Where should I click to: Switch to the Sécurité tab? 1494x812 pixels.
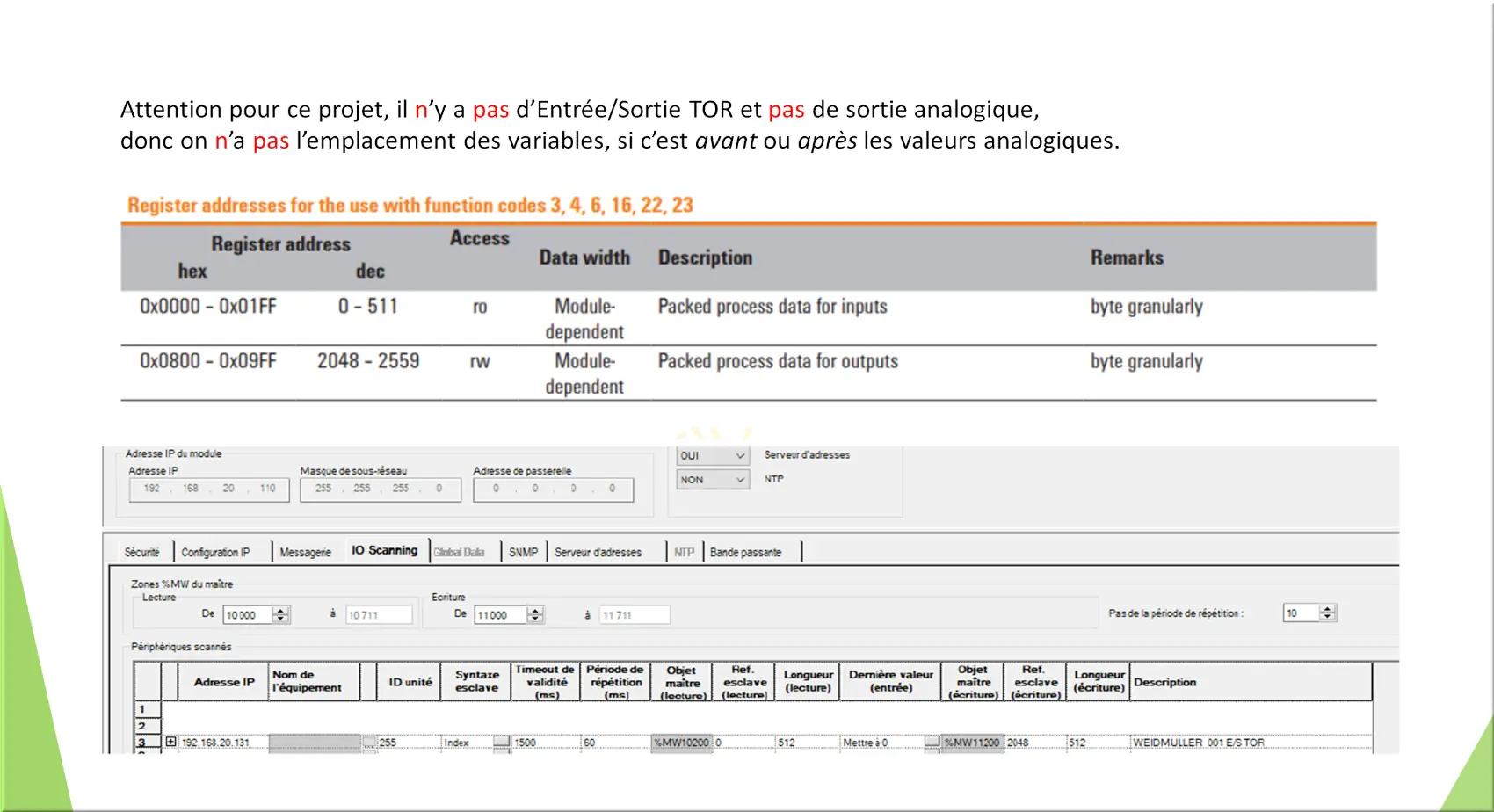pyautogui.click(x=142, y=552)
